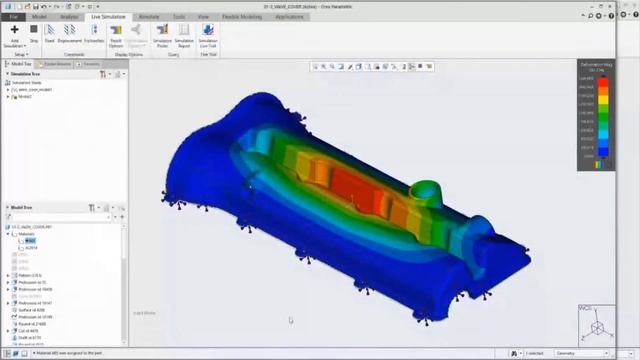640x360 pixels.
Task: Click the Add Simulation plus icon
Action: (15, 29)
